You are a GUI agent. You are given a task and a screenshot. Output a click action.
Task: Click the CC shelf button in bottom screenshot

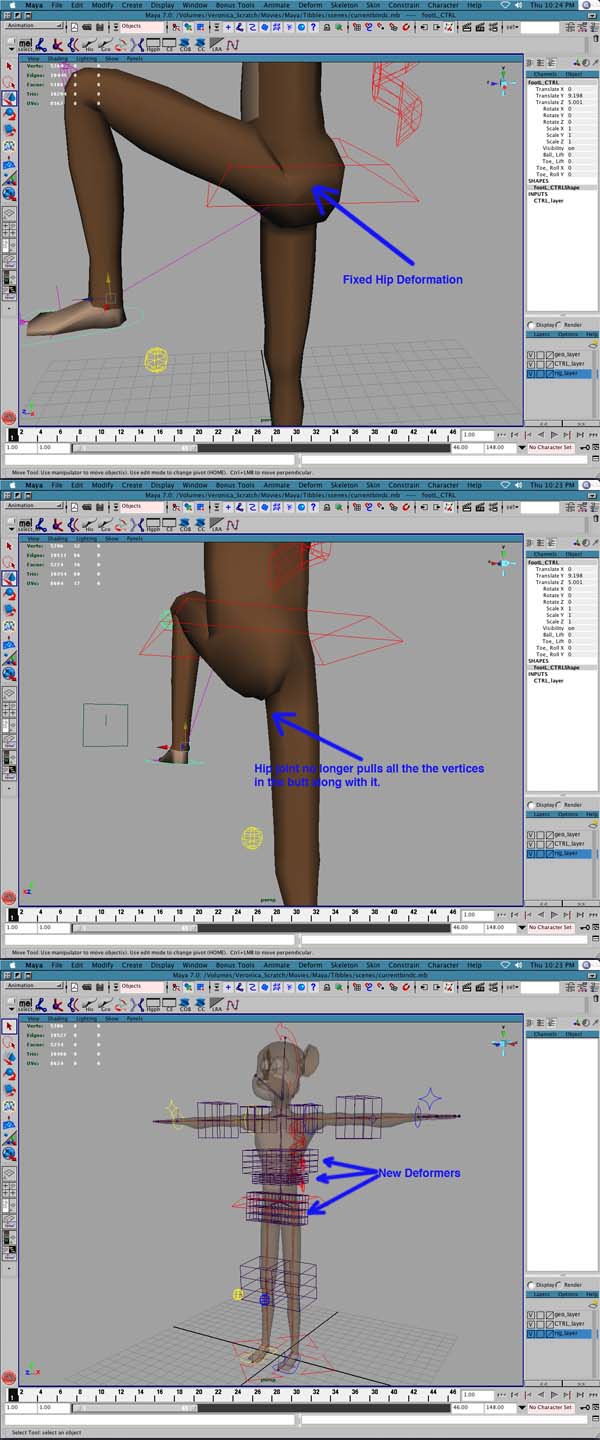(x=201, y=1004)
